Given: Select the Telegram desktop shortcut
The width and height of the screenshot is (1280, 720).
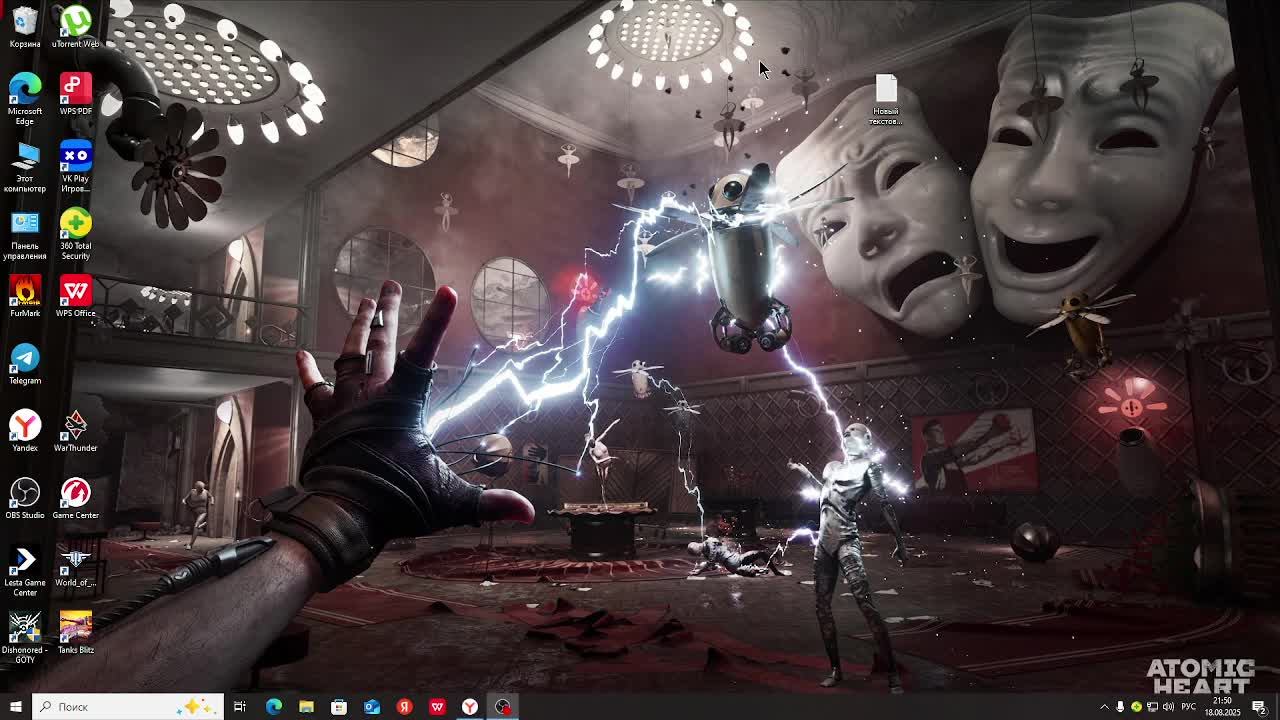Looking at the screenshot, I should [x=25, y=364].
